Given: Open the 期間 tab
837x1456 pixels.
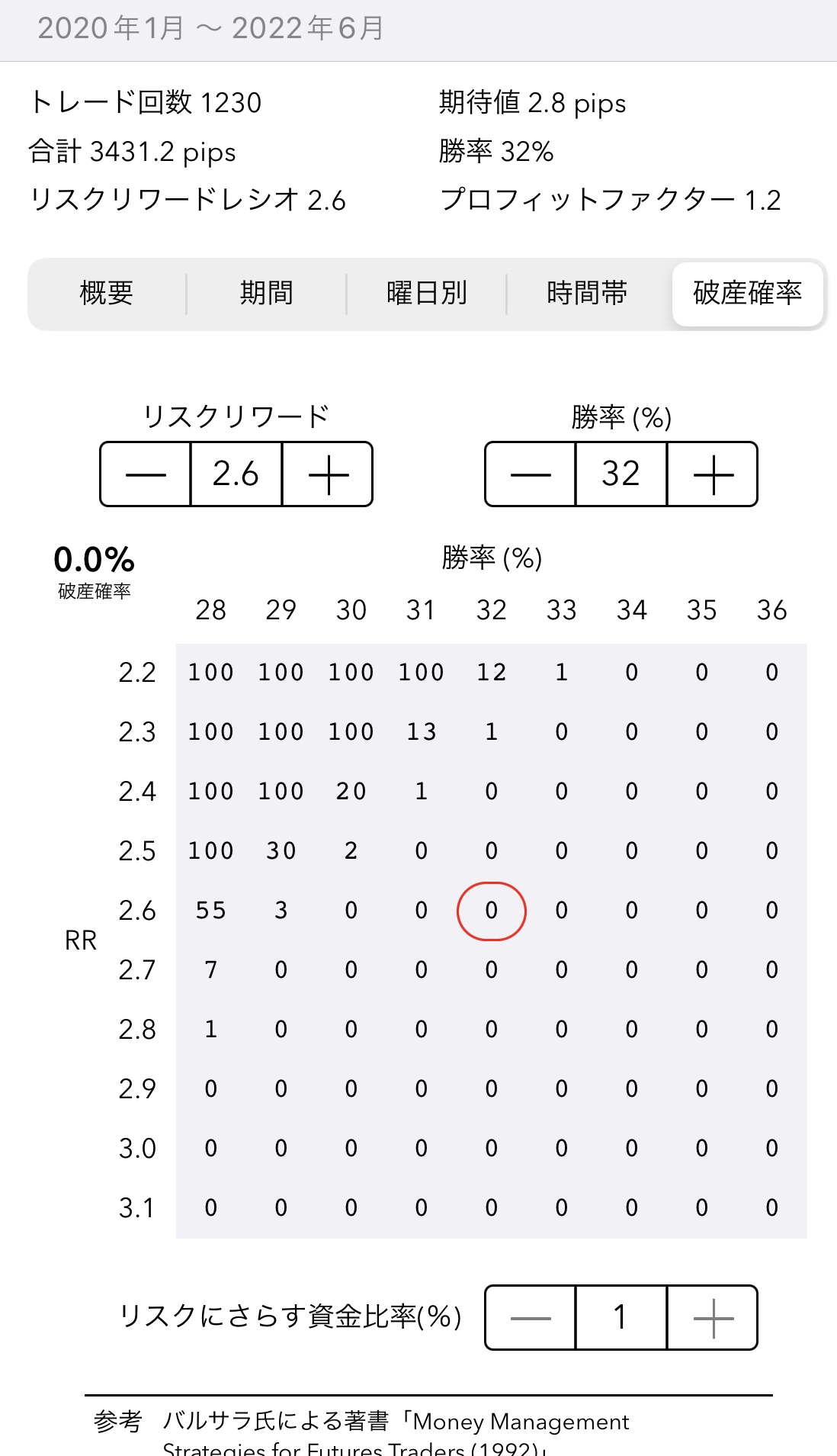Looking at the screenshot, I should [x=266, y=294].
